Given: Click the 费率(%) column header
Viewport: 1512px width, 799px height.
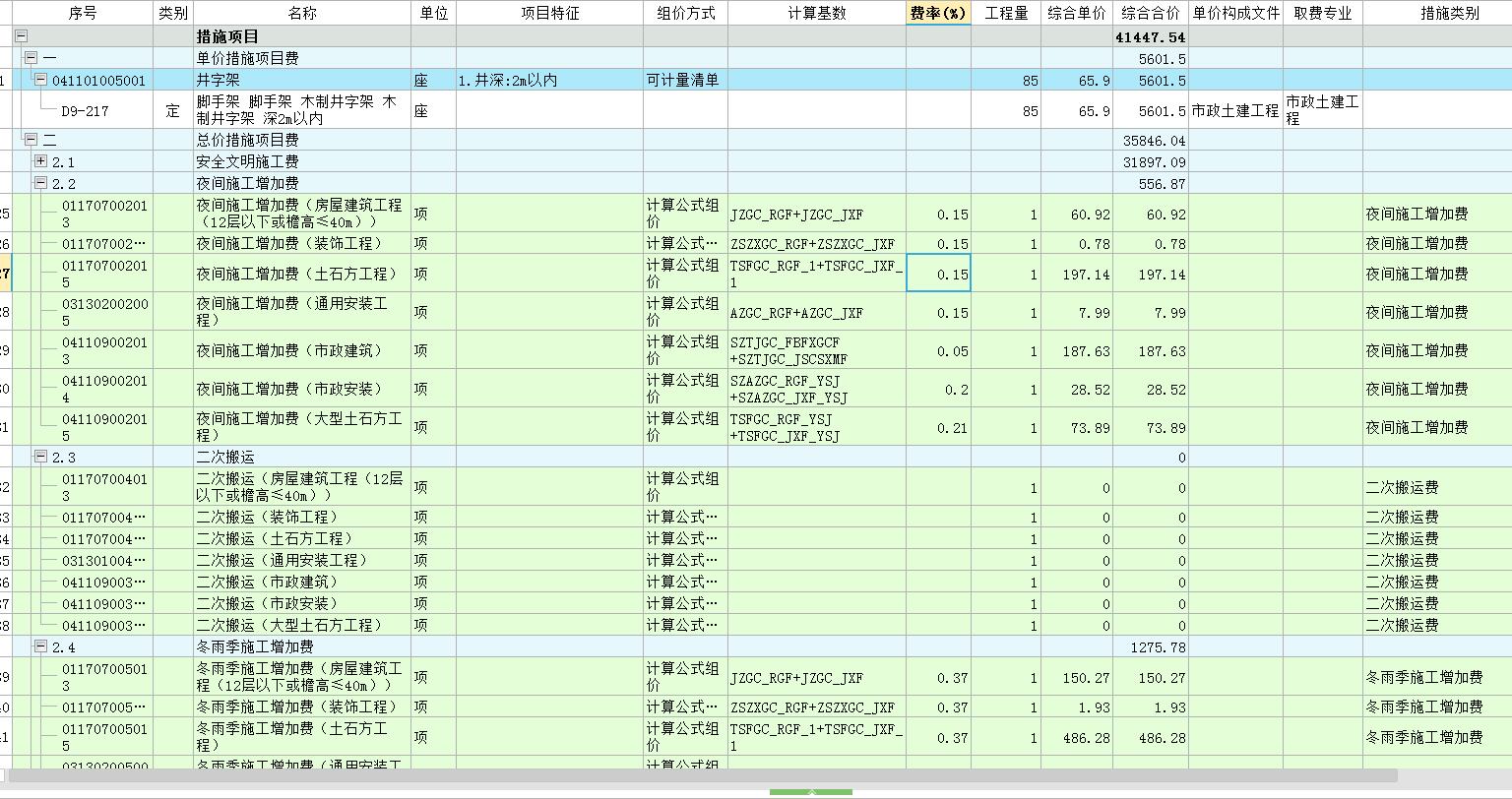Looking at the screenshot, I should [938, 13].
